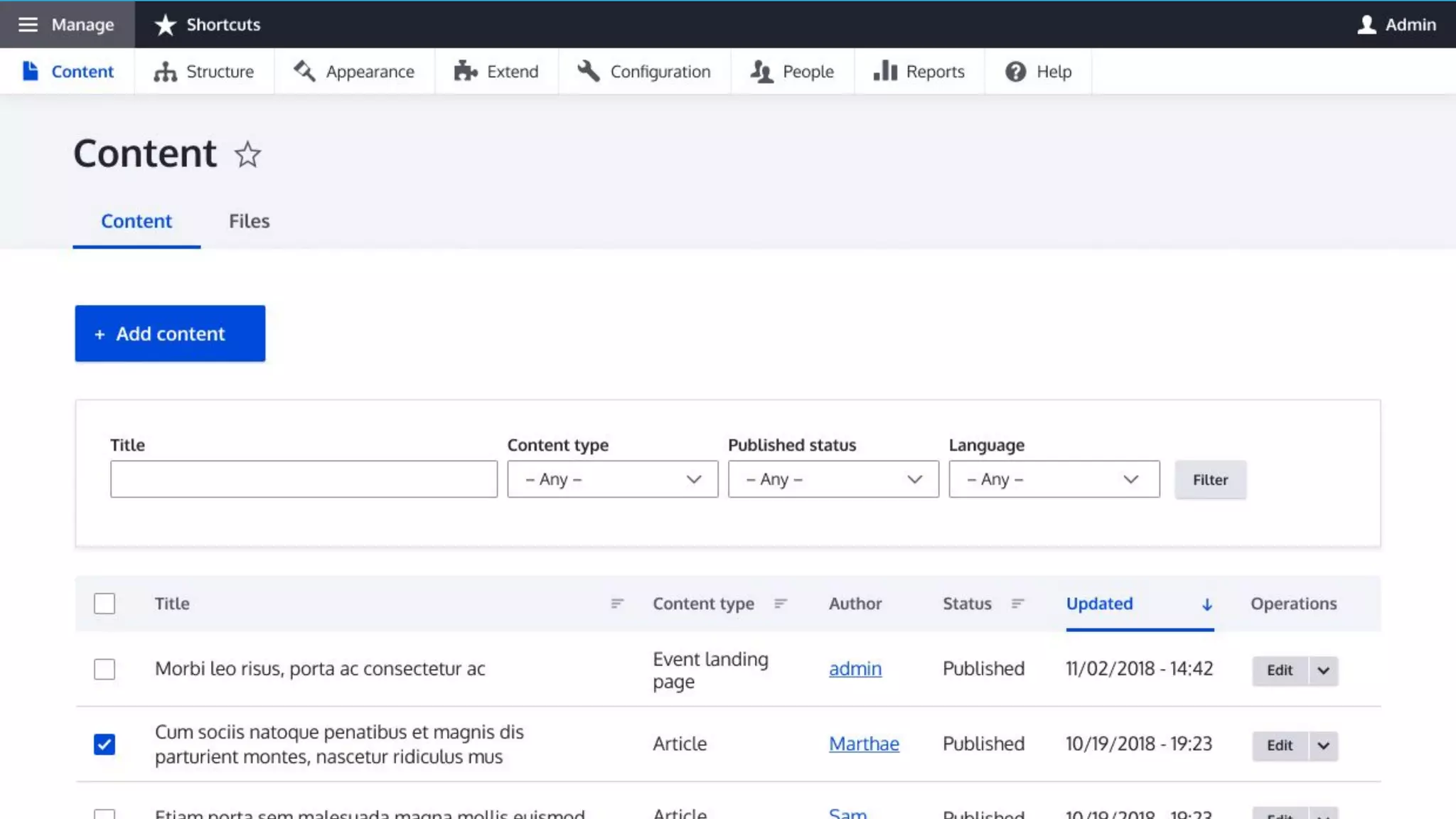Viewport: 1456px width, 819px height.
Task: Open the Marthae author link
Action: (x=864, y=744)
